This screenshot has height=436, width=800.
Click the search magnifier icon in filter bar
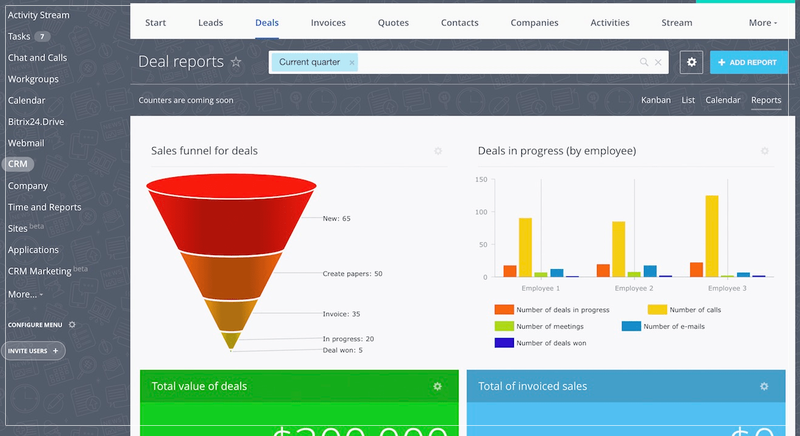click(644, 62)
